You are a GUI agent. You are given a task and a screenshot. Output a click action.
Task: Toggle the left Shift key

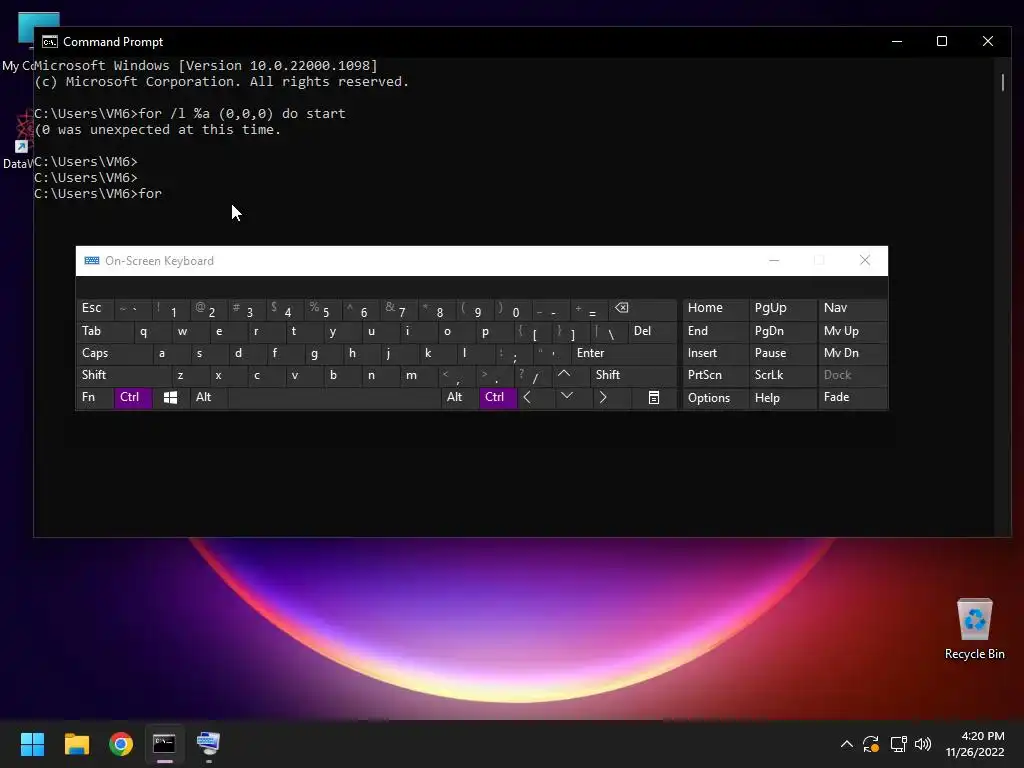123,375
